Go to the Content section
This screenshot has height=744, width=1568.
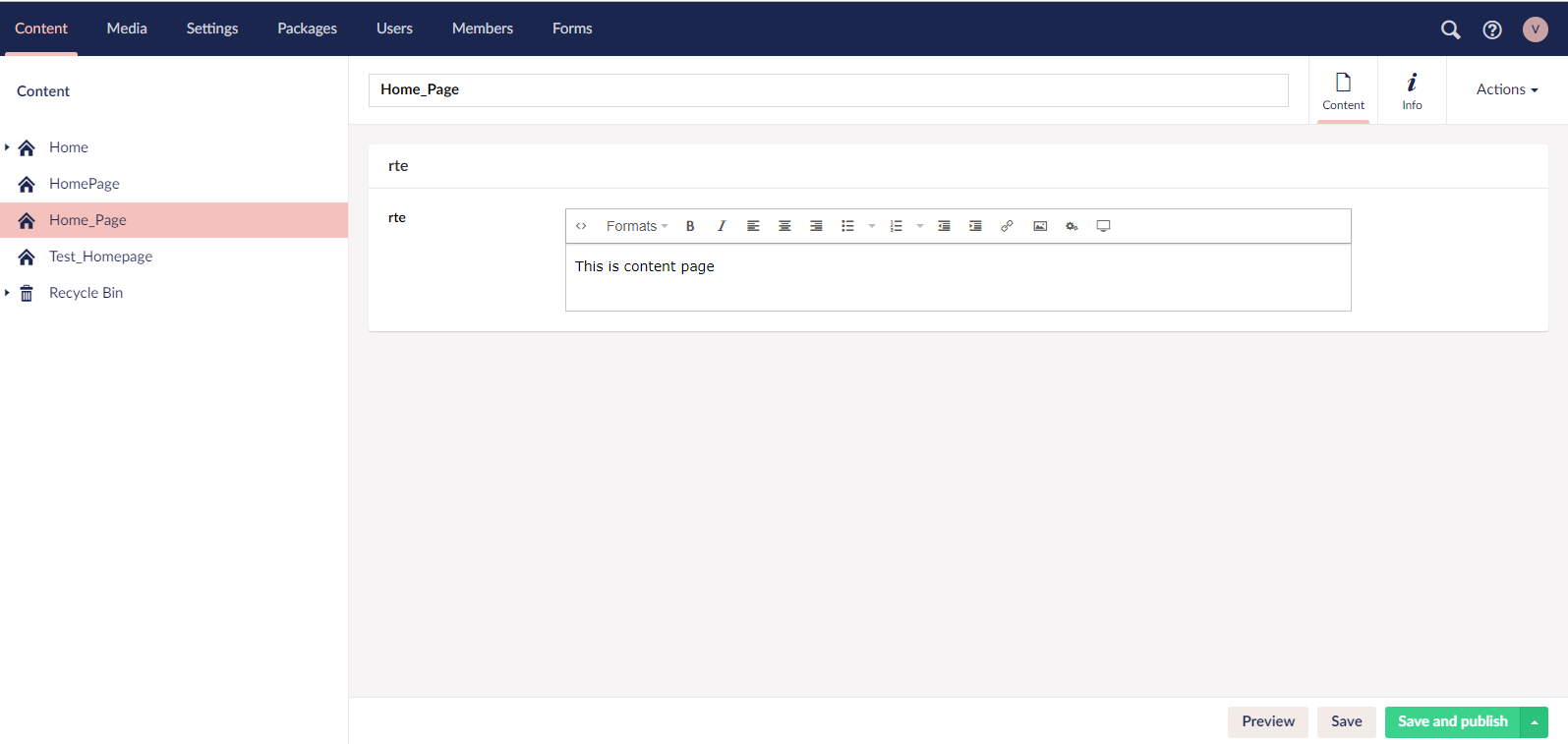coord(41,29)
